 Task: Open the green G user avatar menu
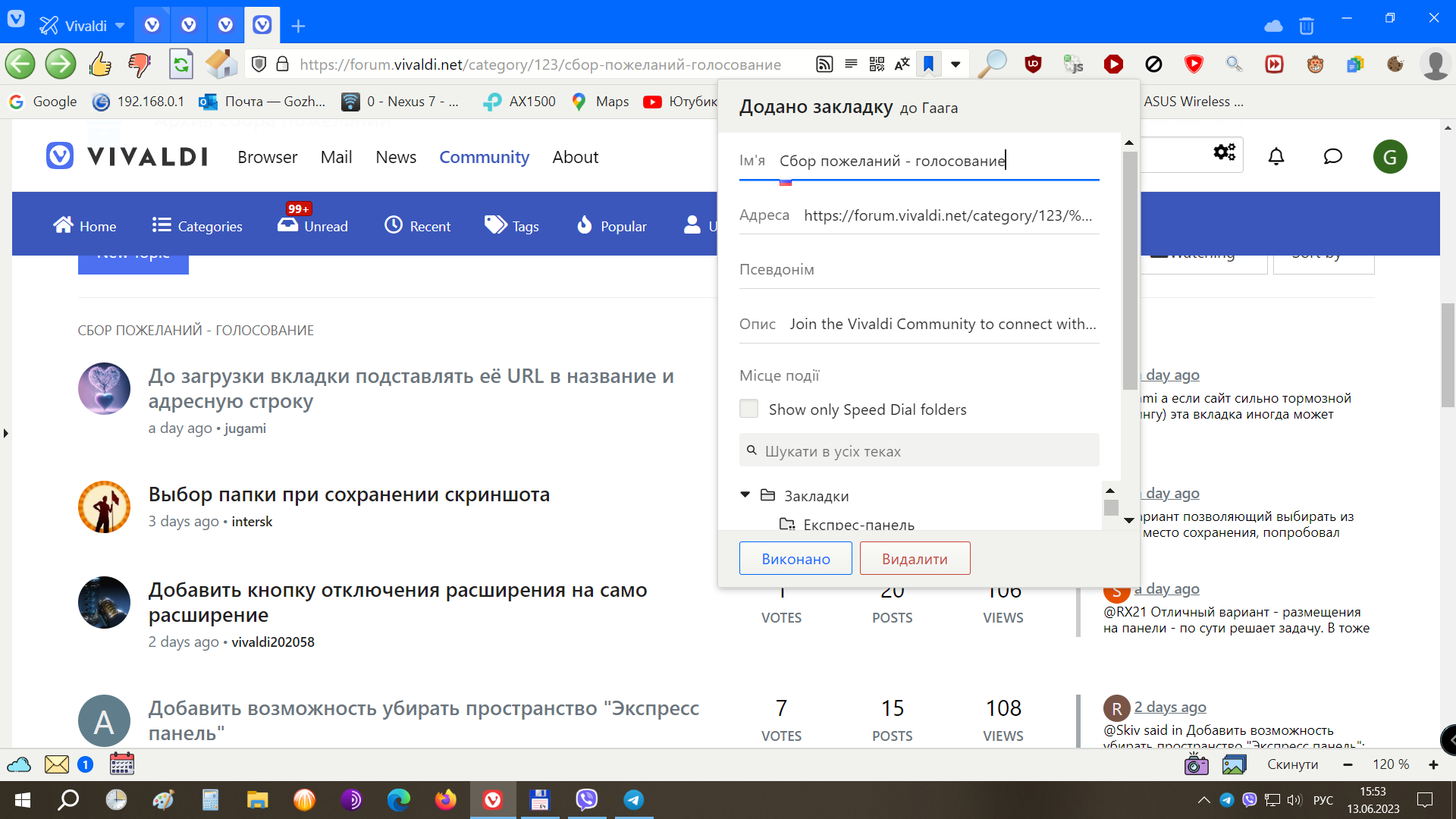pos(1390,157)
